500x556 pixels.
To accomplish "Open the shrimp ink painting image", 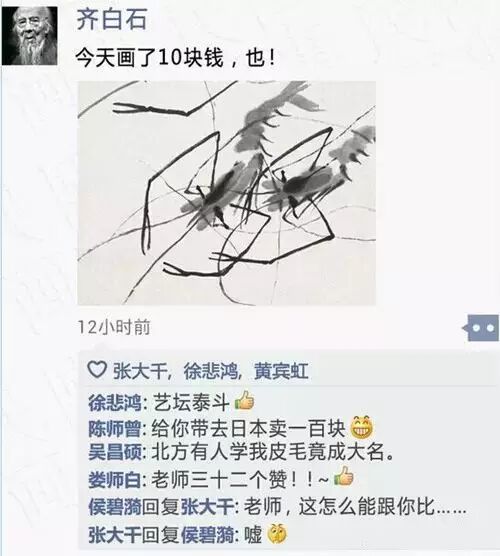I will pos(227,193).
